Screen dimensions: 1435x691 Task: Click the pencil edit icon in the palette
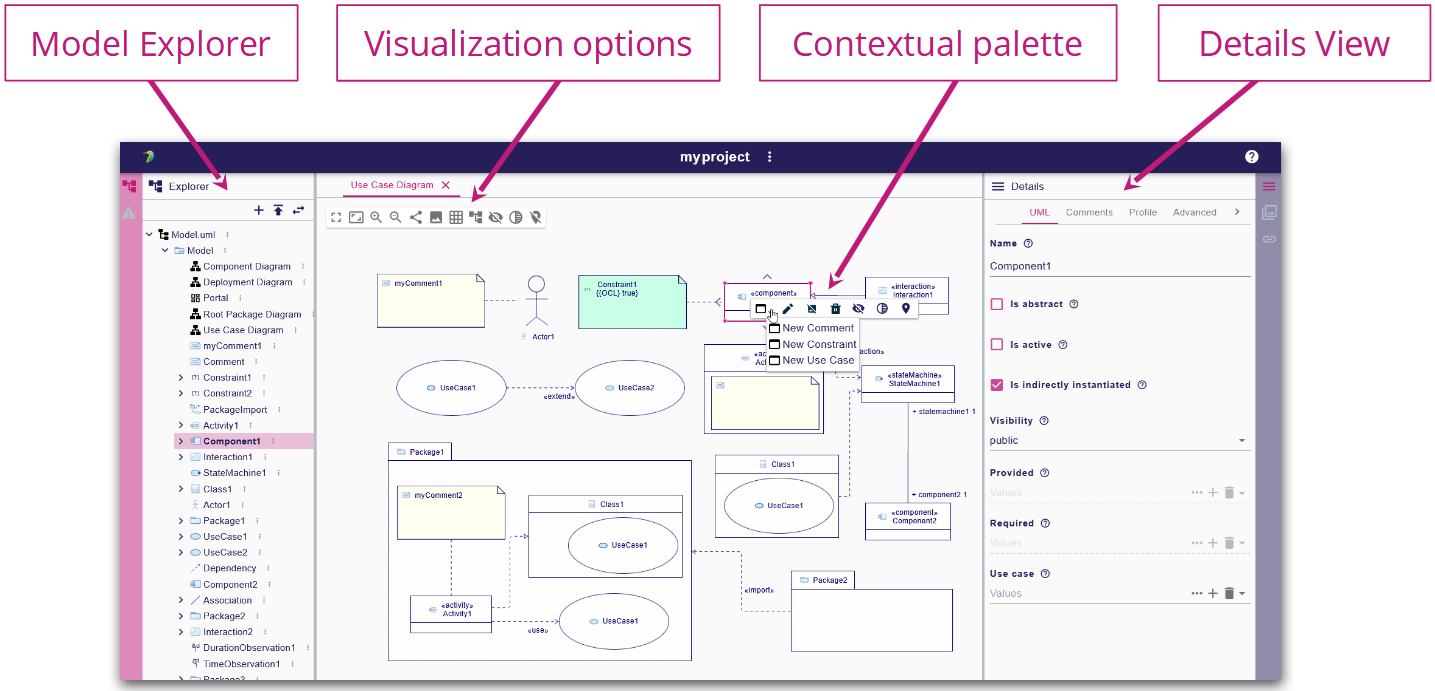coord(788,309)
